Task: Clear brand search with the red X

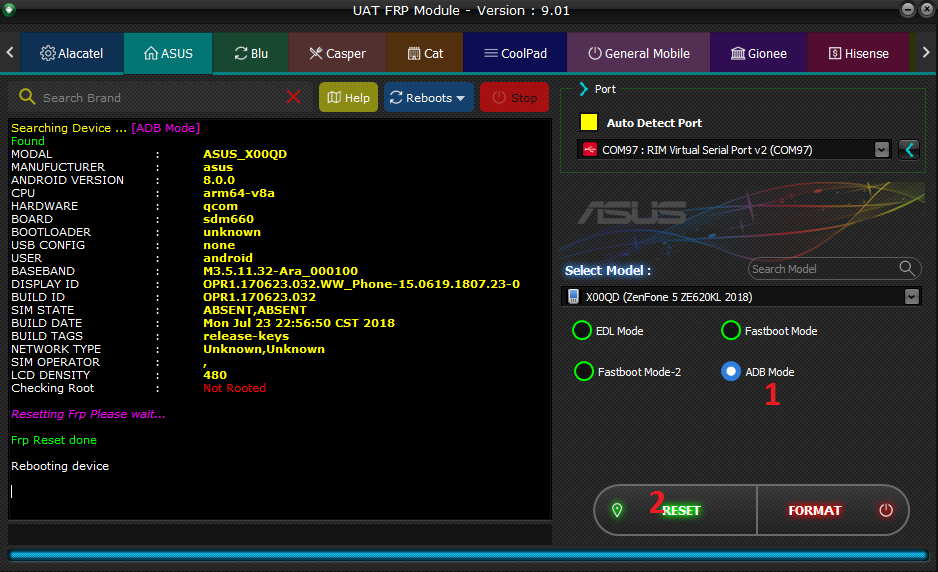Action: 294,96
